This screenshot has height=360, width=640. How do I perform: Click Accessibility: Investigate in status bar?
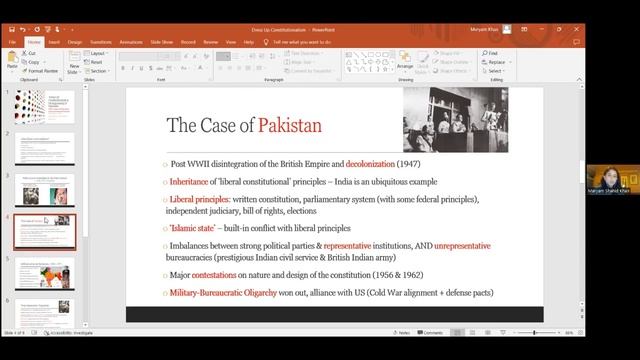68,333
